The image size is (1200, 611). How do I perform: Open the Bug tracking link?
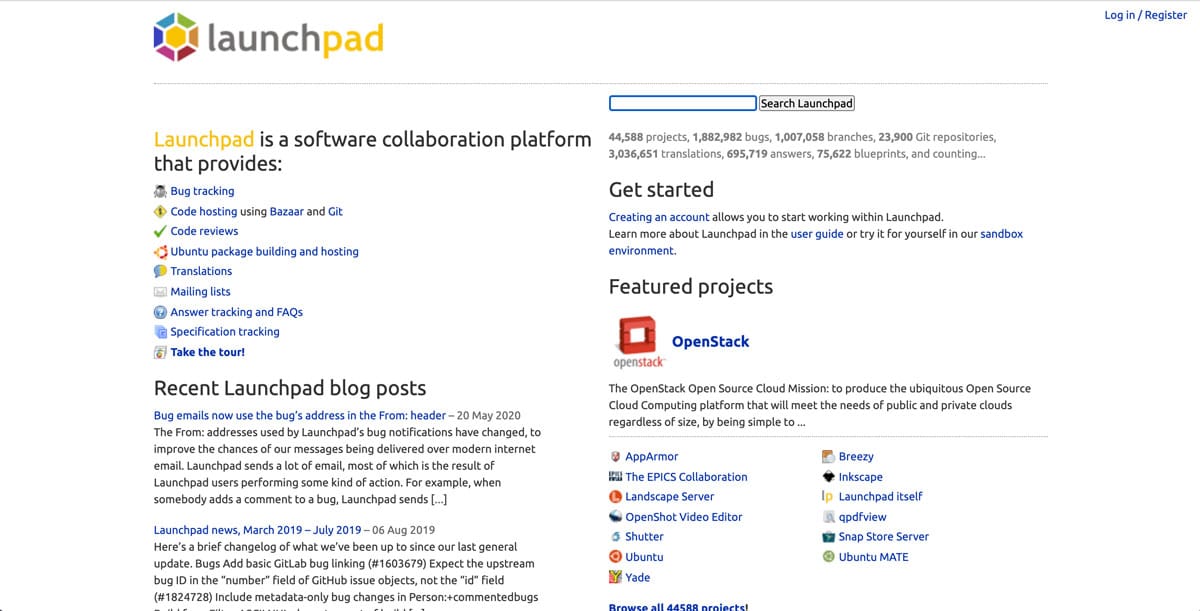tap(202, 191)
